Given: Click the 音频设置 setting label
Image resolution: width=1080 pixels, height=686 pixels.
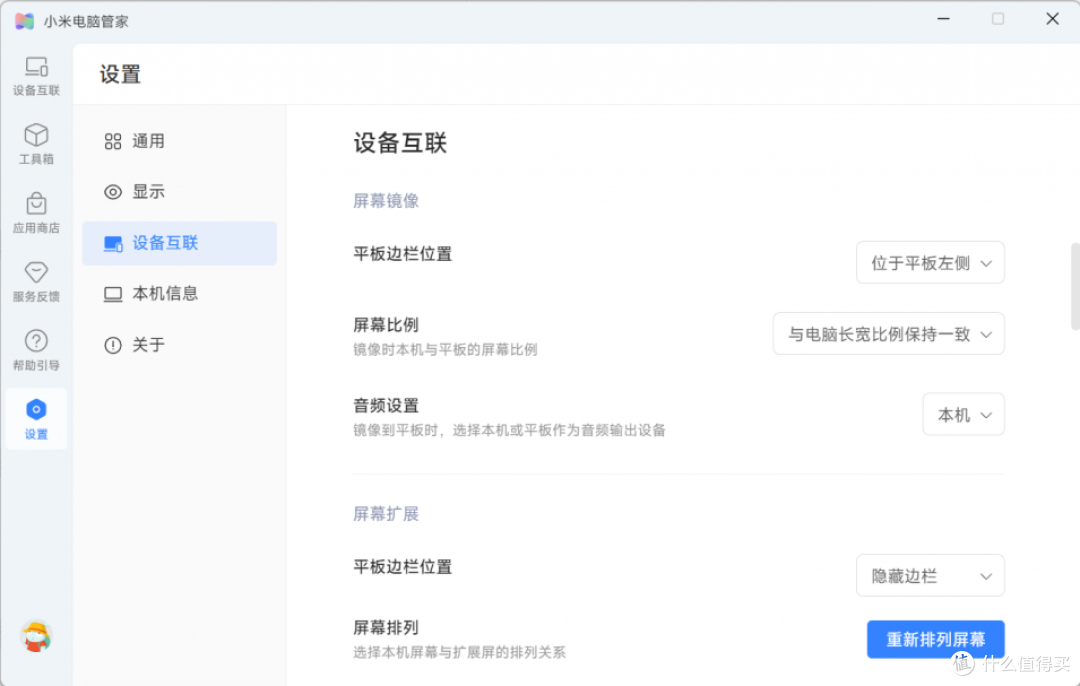Looking at the screenshot, I should 386,406.
